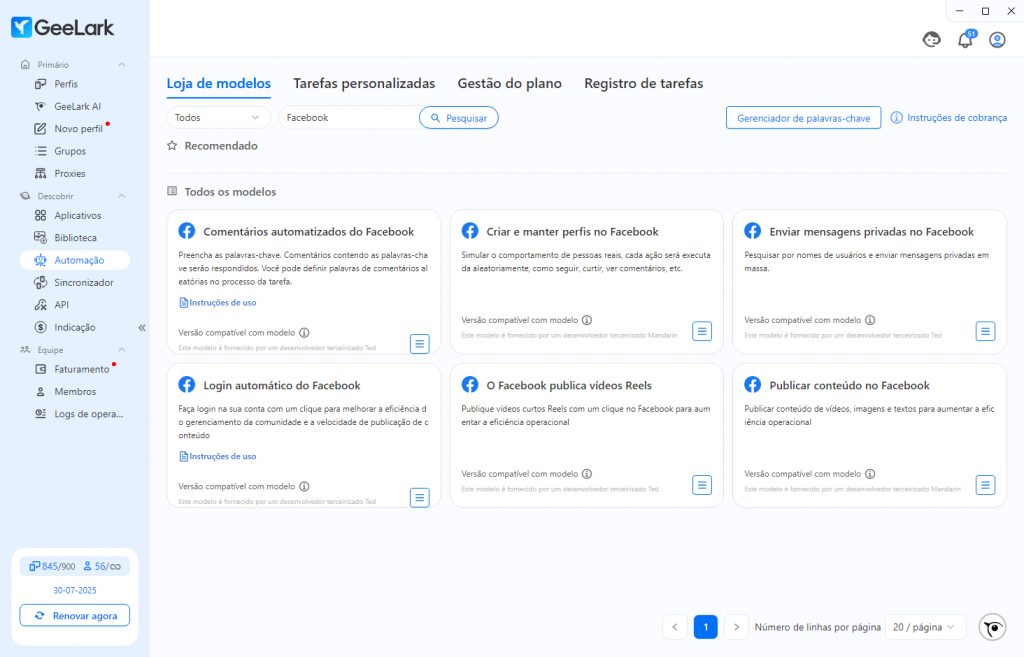Viewport: 1024px width, 657px height.
Task: Click the Recomendado heading
Action: tap(221, 146)
